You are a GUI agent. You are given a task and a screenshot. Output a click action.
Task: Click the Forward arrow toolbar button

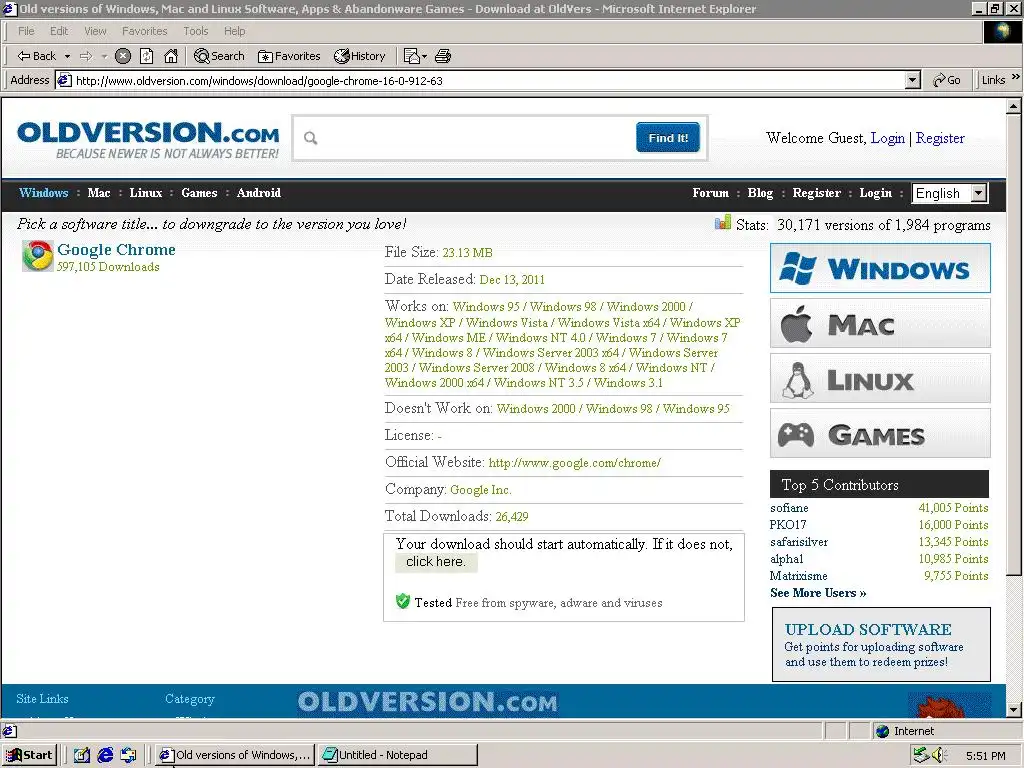coord(86,56)
